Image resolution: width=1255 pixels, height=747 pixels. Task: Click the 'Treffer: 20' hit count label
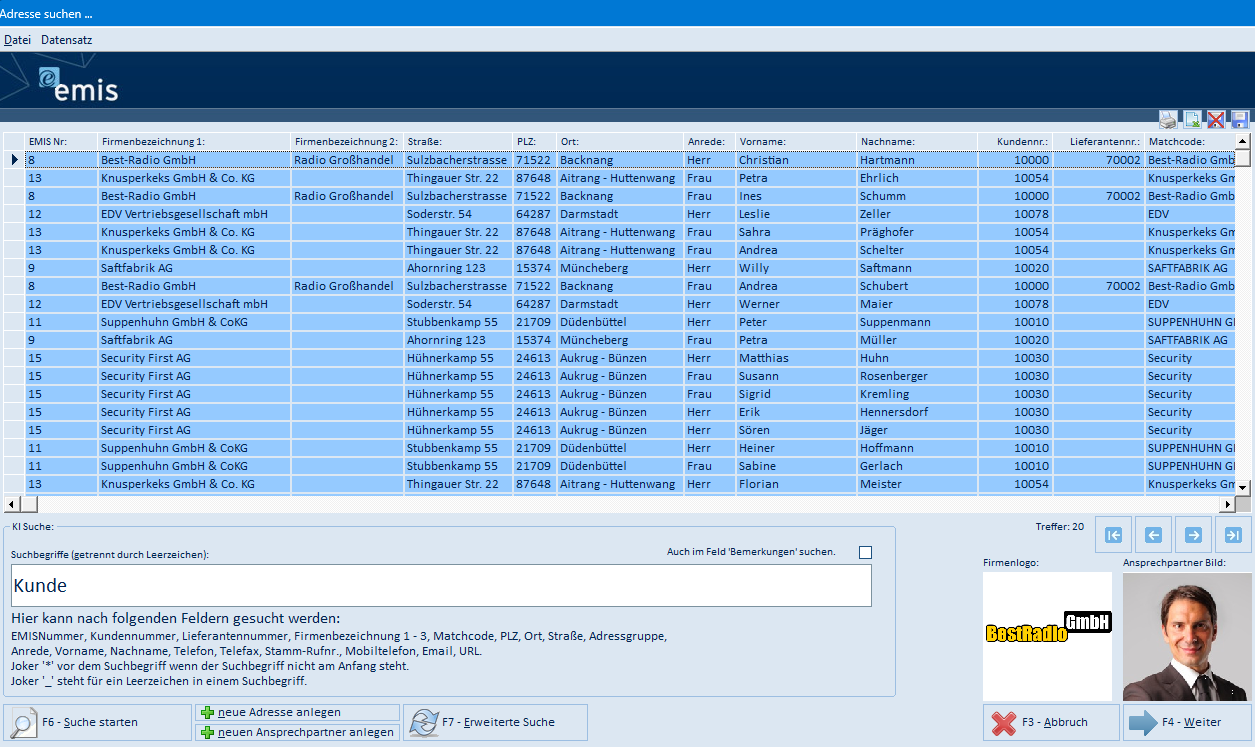(x=1060, y=526)
